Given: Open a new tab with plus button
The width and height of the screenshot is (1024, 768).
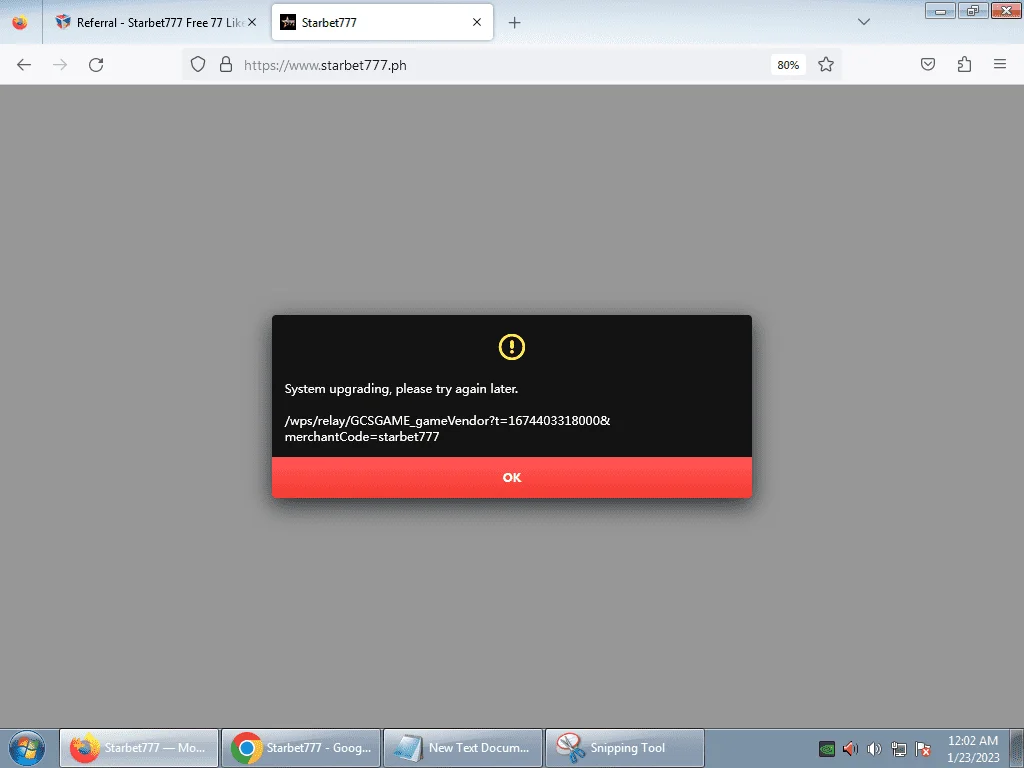Looking at the screenshot, I should 515,23.
